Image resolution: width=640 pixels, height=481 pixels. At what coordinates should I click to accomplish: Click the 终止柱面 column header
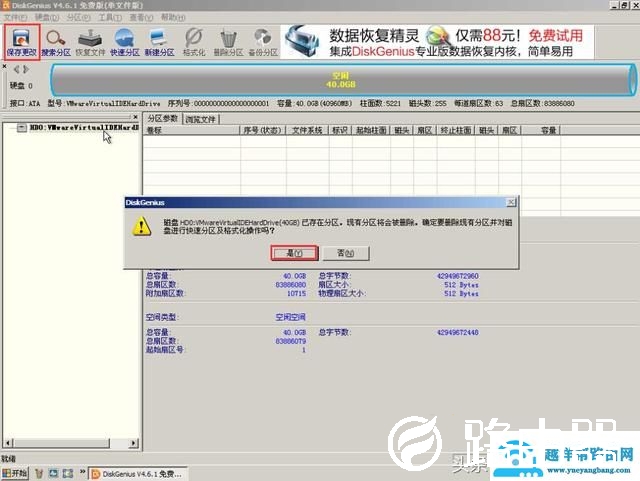pos(456,130)
